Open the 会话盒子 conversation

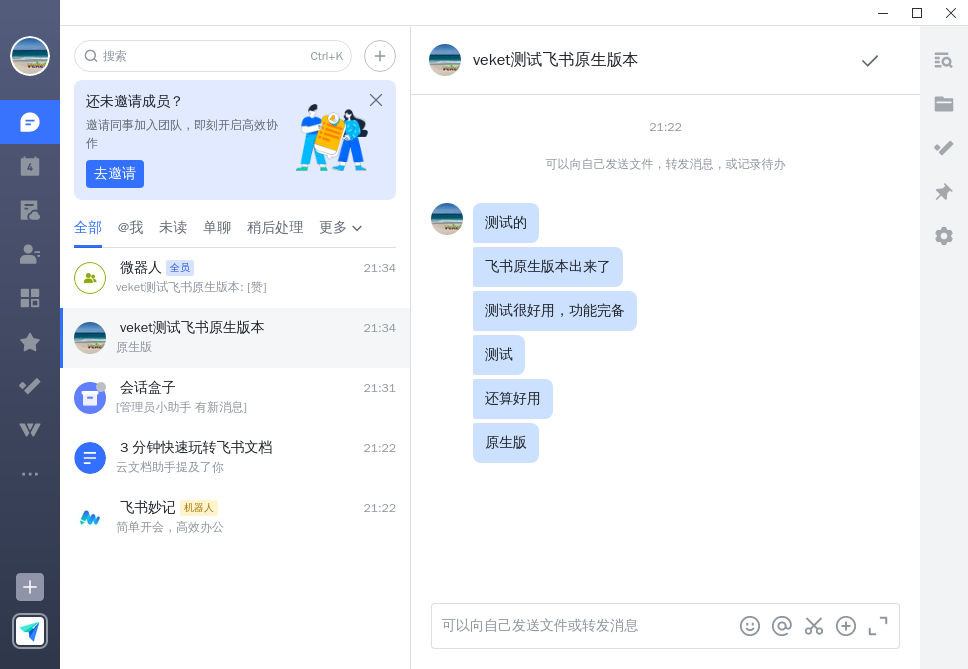point(235,397)
